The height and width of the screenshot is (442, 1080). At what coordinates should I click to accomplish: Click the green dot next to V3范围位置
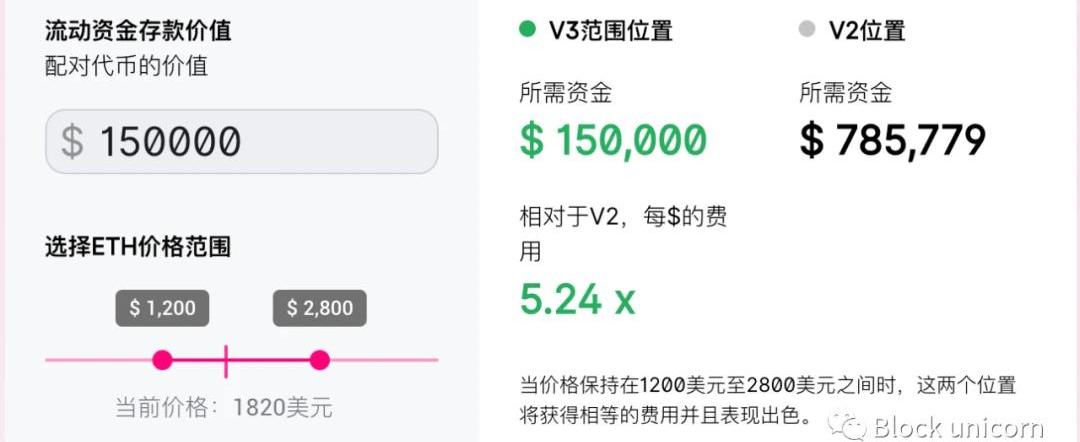(527, 29)
